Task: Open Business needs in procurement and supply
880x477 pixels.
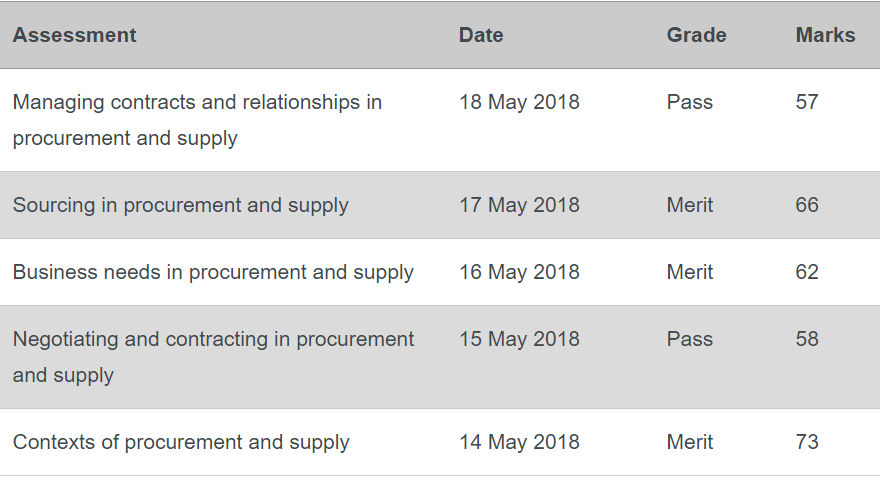Action: 213,272
